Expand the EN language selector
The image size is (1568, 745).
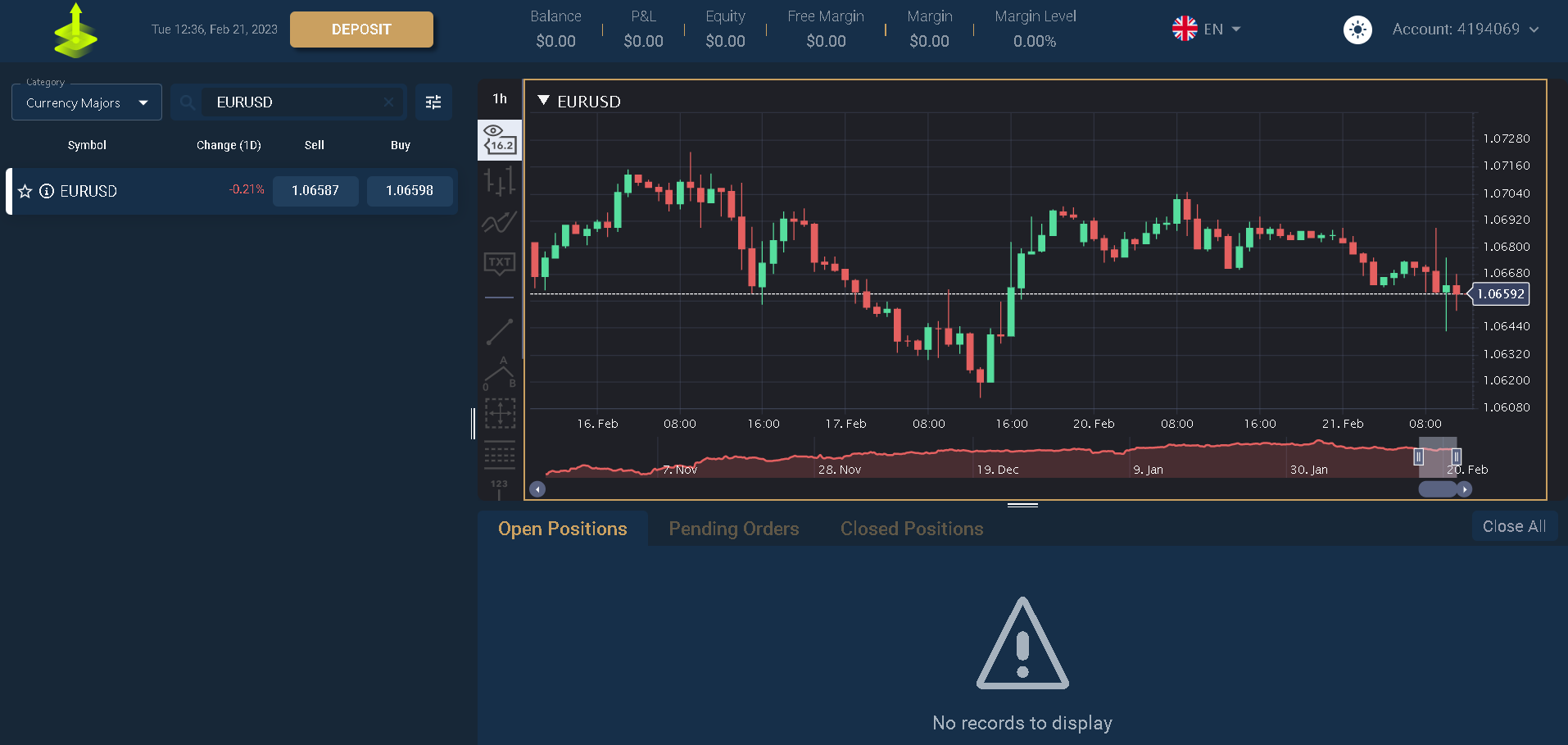pos(1207,30)
